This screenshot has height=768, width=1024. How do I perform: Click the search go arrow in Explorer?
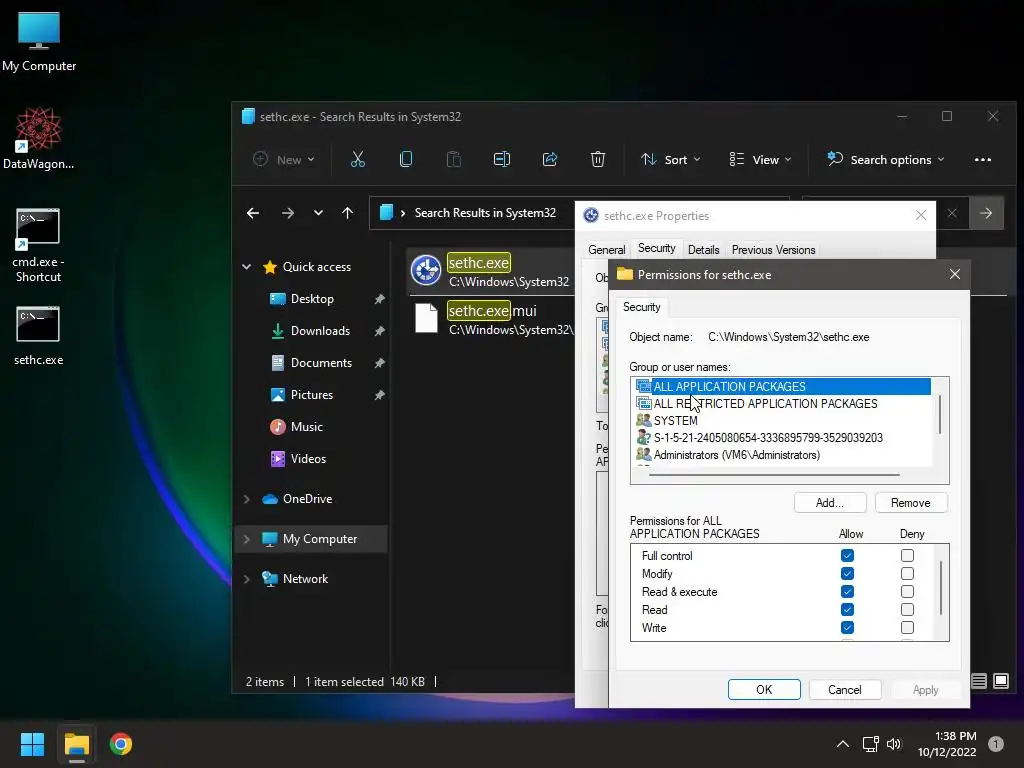tap(986, 213)
